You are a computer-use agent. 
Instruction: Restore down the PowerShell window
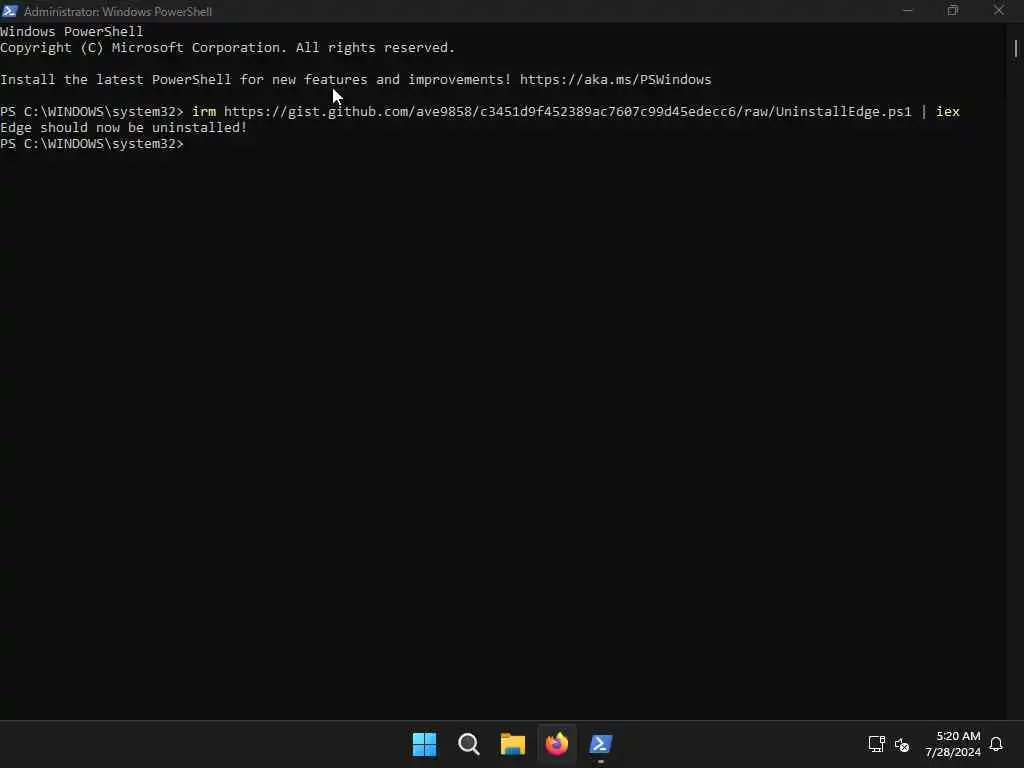coord(953,10)
